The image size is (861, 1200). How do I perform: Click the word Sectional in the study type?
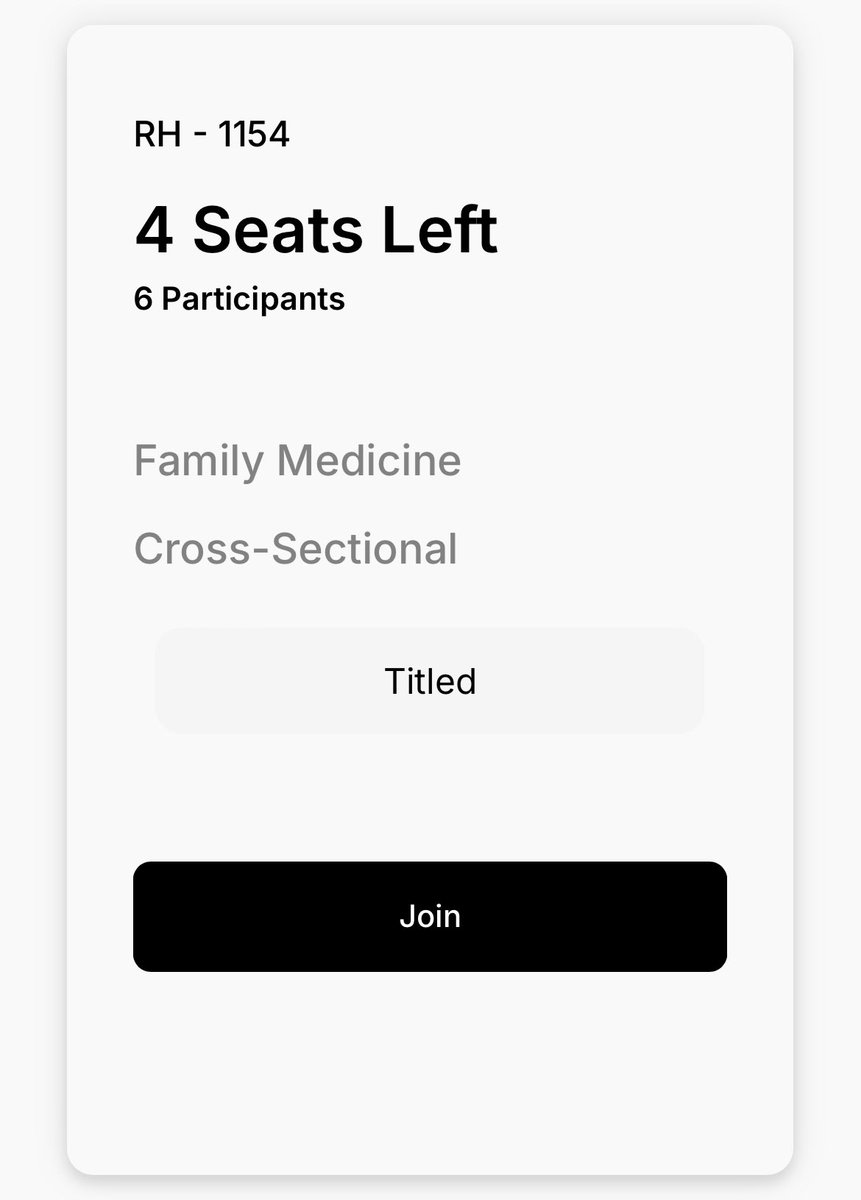365,549
